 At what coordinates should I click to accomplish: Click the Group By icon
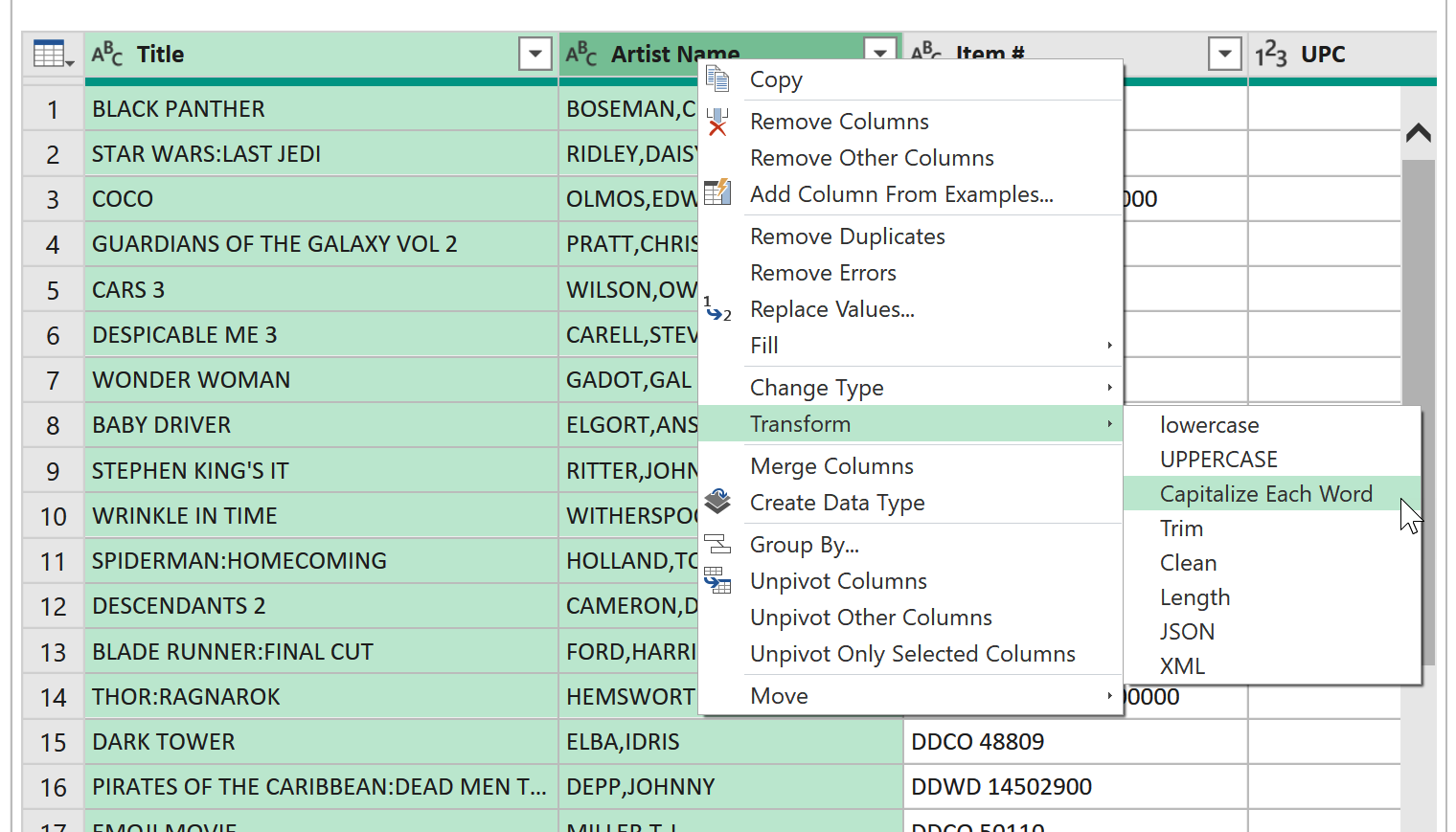pos(717,544)
